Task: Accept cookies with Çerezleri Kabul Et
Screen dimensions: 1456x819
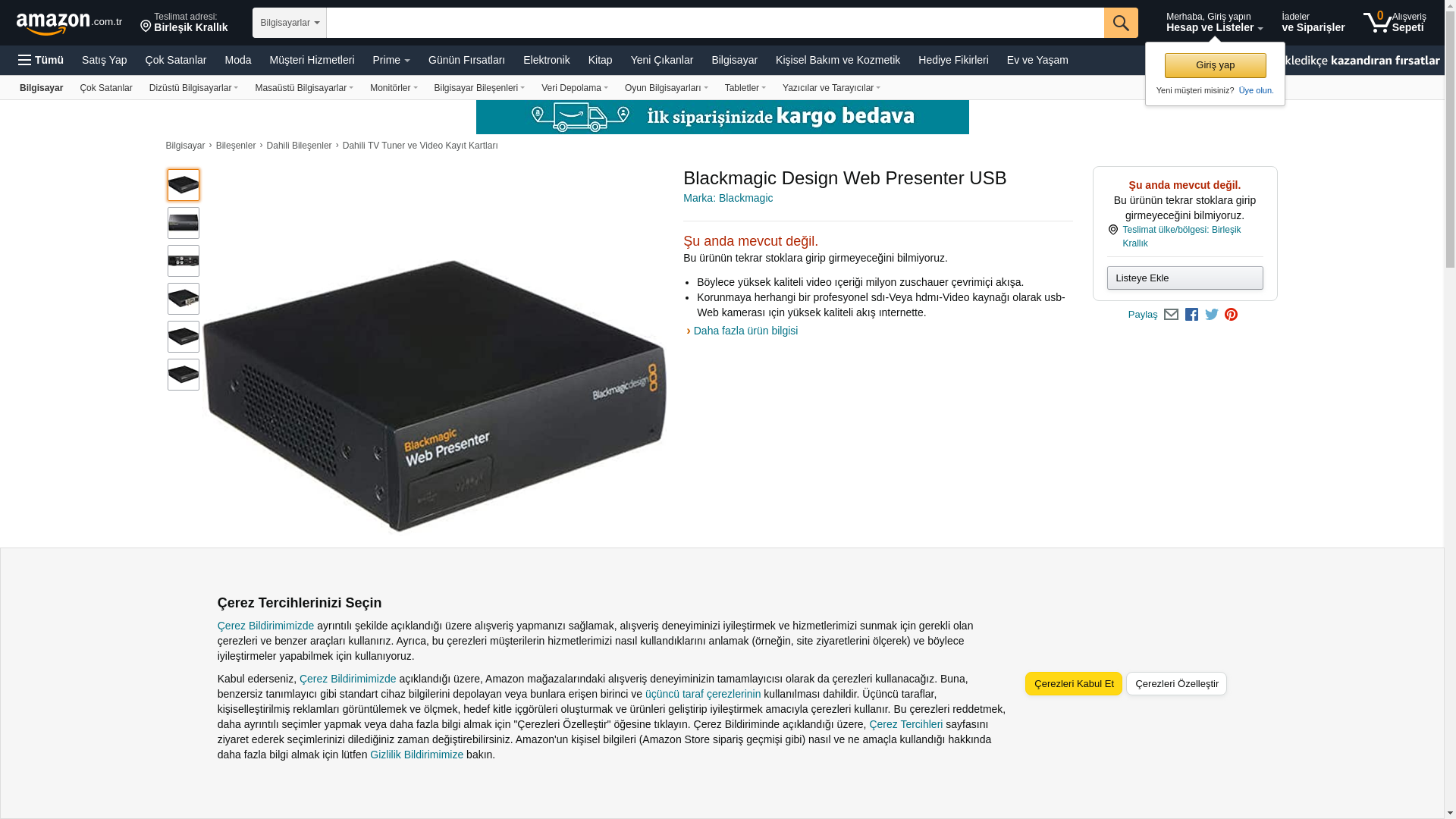Action: (x=1074, y=684)
